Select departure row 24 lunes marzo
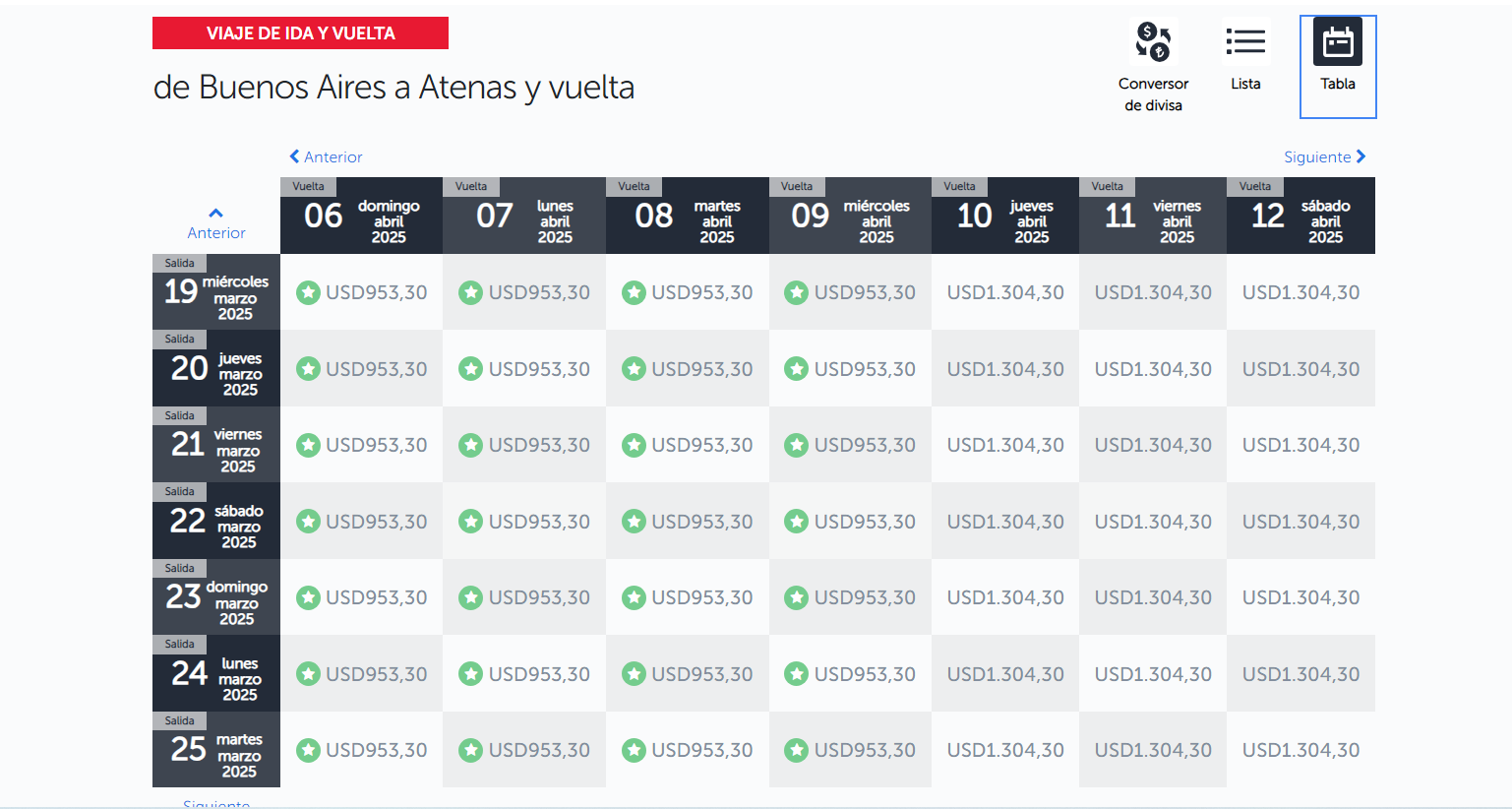This screenshot has height=809, width=1512. [x=216, y=673]
